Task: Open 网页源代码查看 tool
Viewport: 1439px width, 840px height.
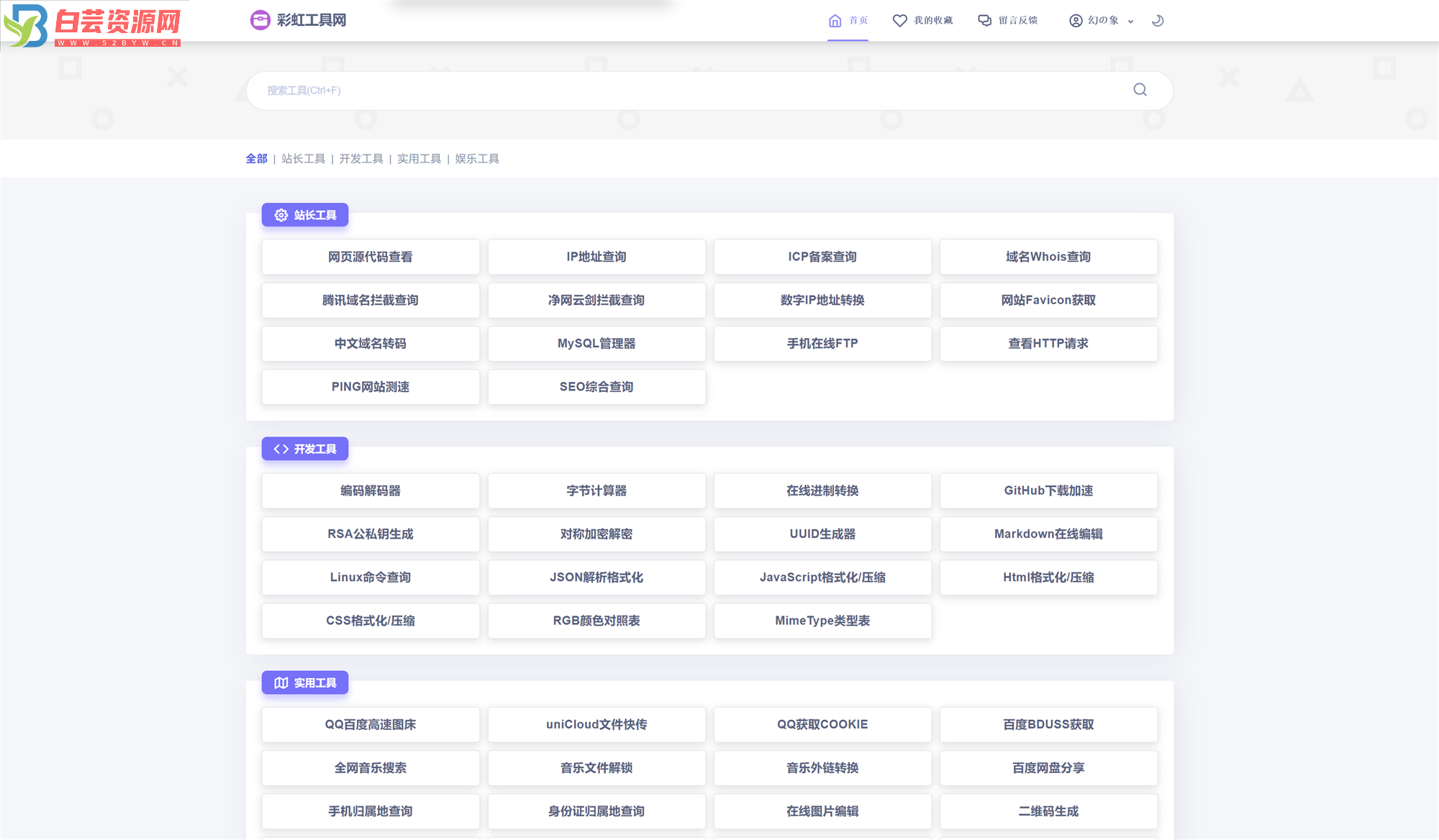Action: click(371, 257)
